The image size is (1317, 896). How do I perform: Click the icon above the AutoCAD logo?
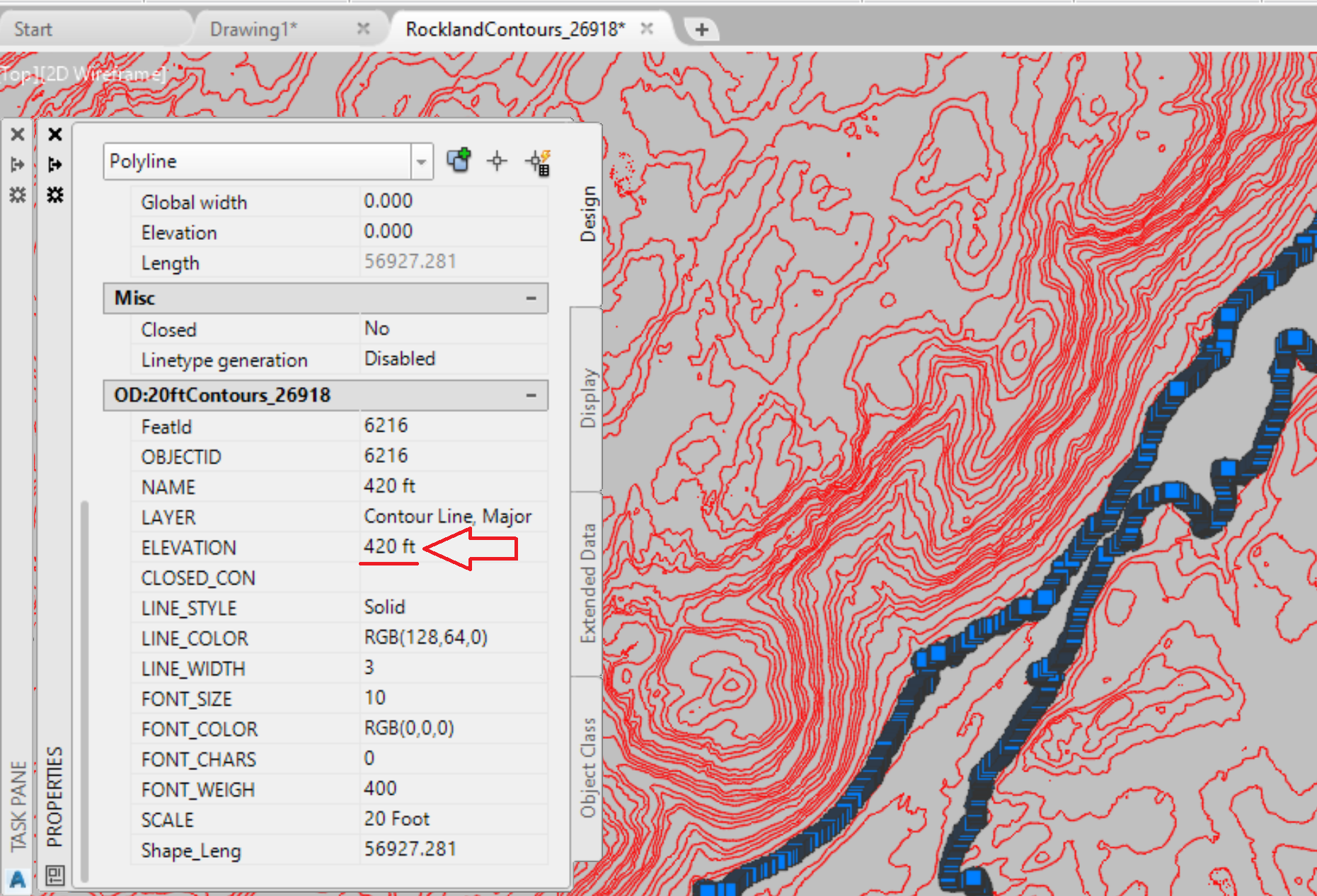pos(55,875)
